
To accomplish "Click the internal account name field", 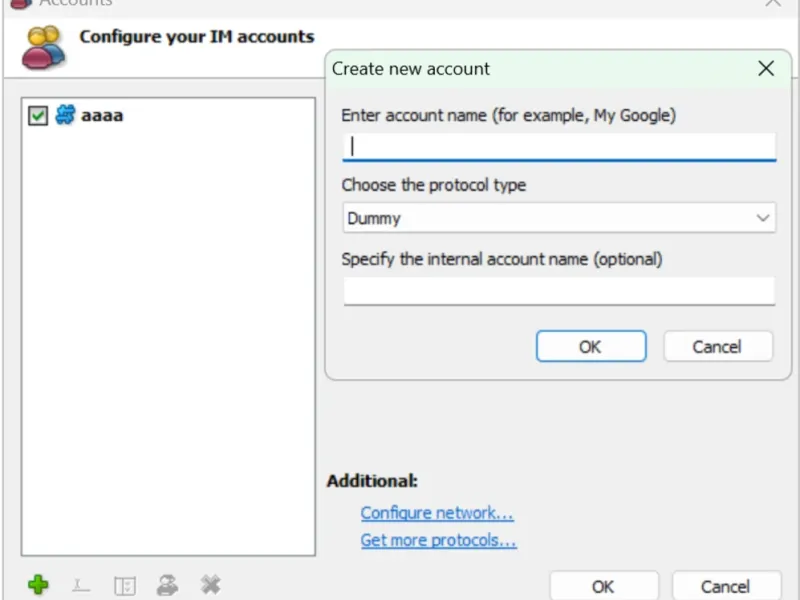I will tap(559, 291).
